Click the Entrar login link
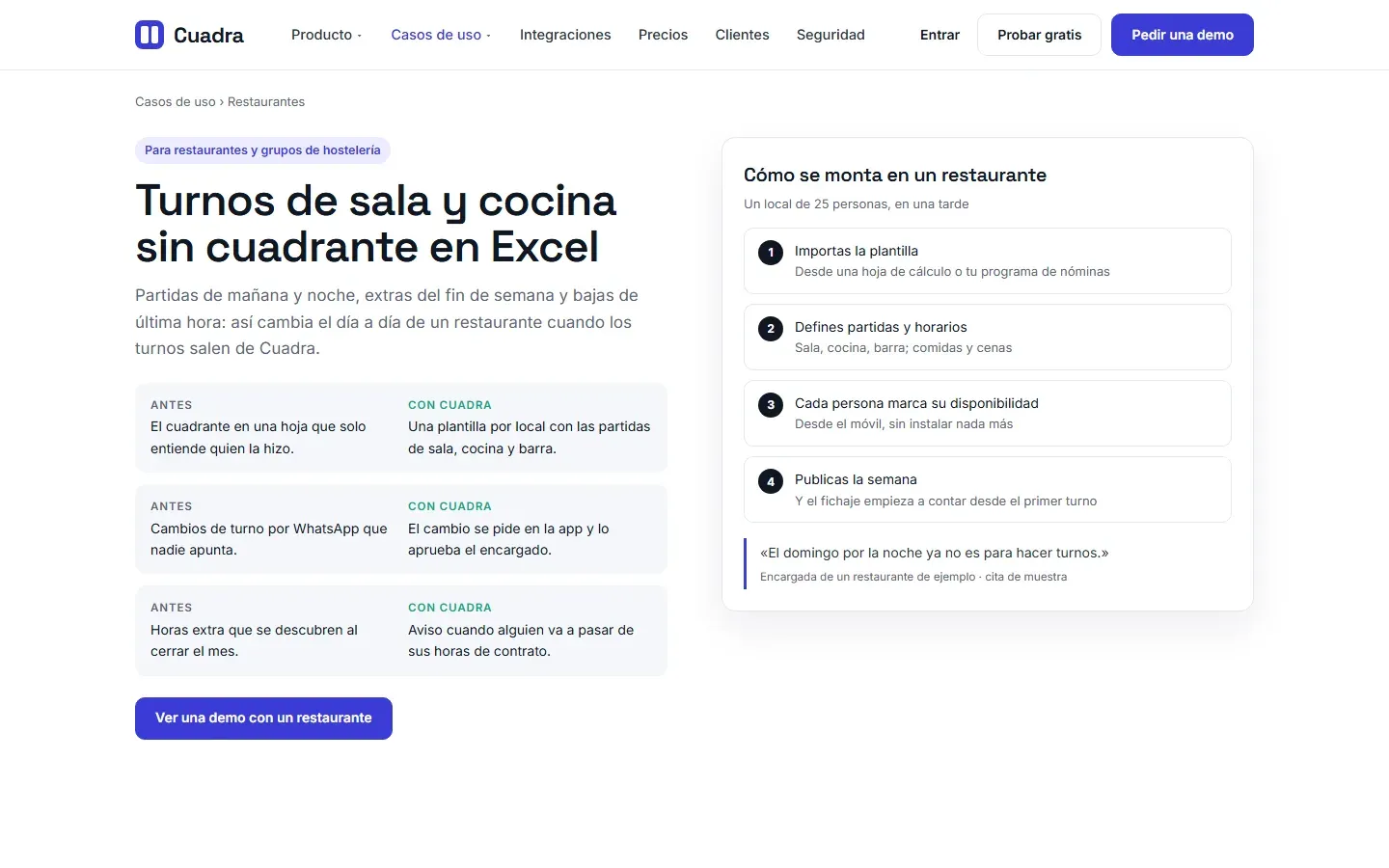Screen dimensions: 1389x868 (940, 35)
